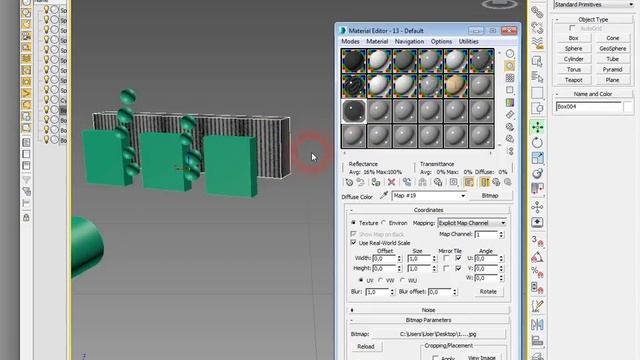The height and width of the screenshot is (360, 640).
Task: Create a Teapot primitive button
Action: tap(573, 80)
